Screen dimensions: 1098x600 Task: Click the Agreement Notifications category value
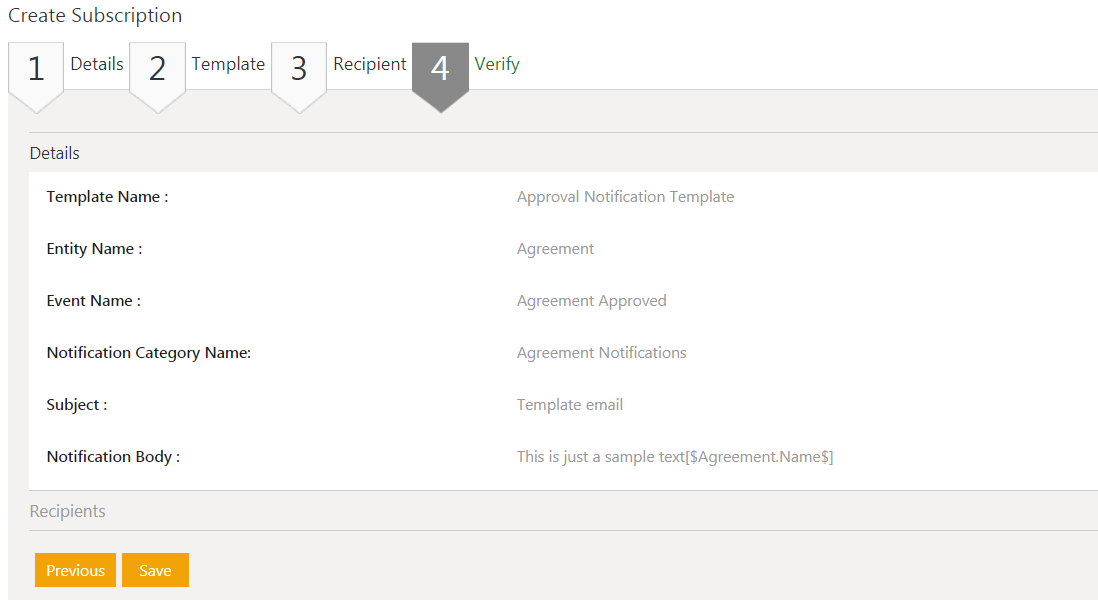pyautogui.click(x=601, y=353)
